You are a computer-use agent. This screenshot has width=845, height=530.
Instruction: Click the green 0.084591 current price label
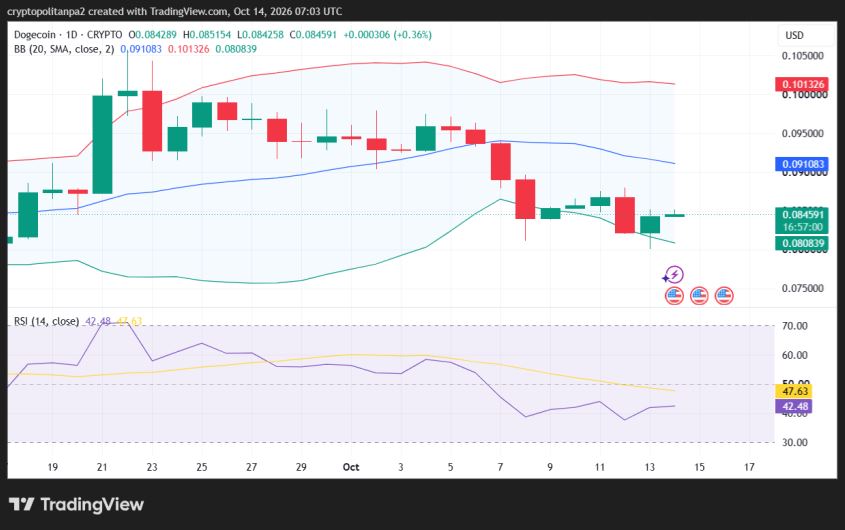point(802,215)
